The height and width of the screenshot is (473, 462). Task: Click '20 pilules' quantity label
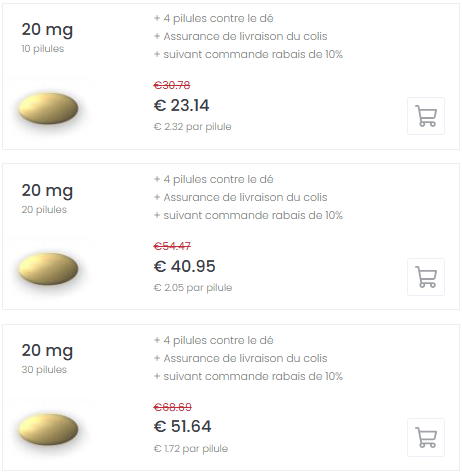tap(44, 210)
